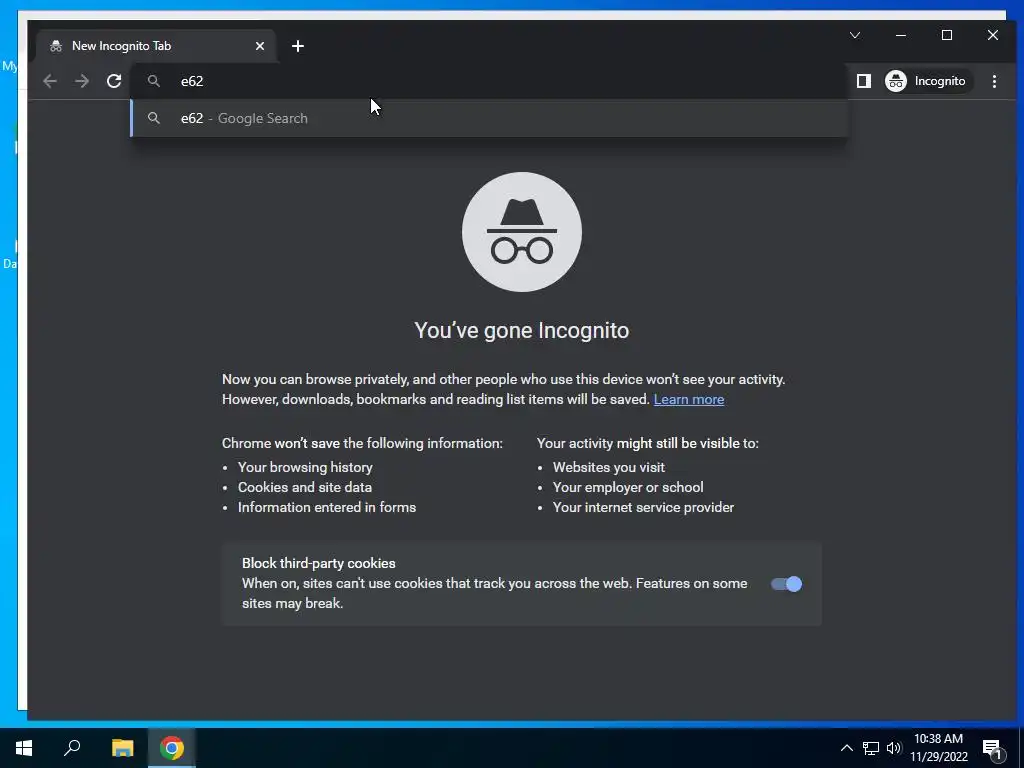Screen dimensions: 1024x768
Task: Open the Learn more link
Action: pos(688,399)
